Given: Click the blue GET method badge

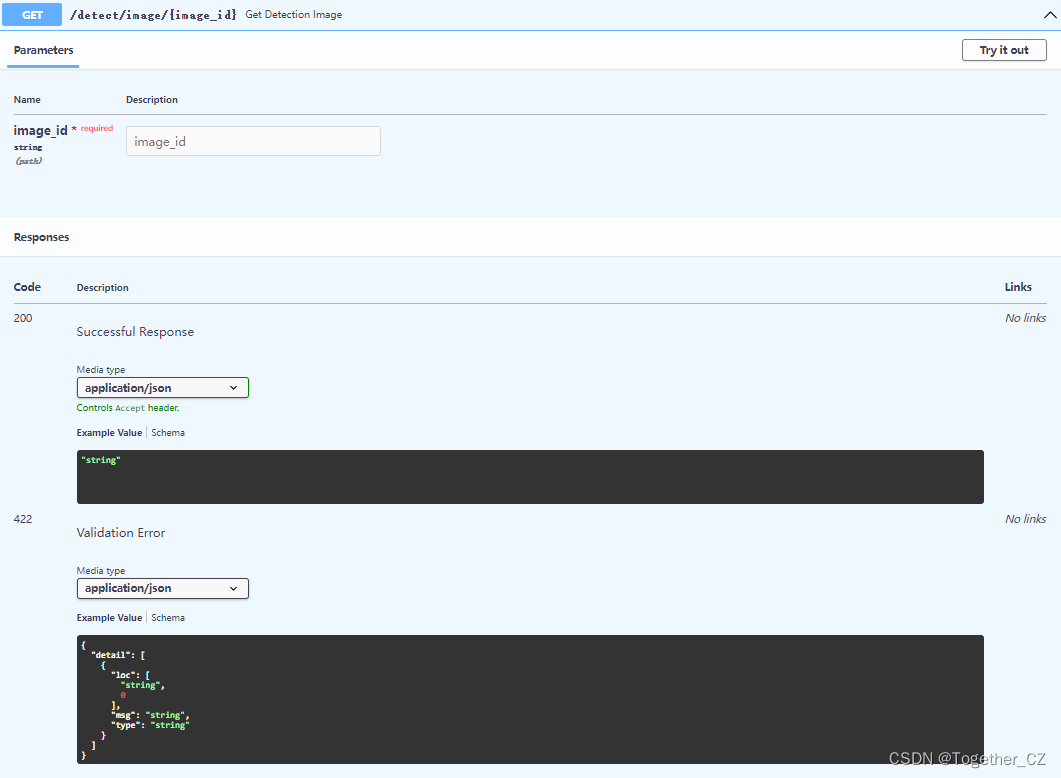Looking at the screenshot, I should 32,14.
